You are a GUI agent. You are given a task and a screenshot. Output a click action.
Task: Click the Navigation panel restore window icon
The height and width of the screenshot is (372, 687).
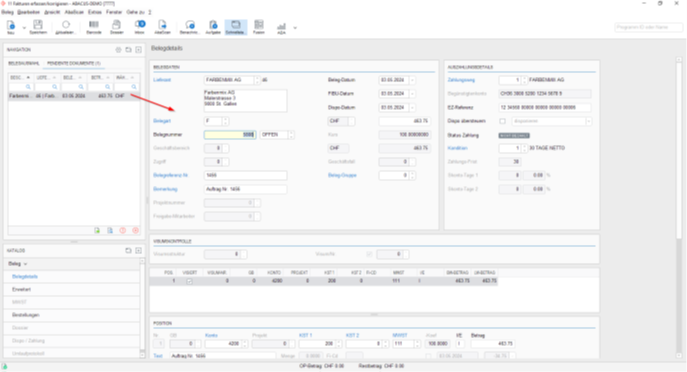coord(128,50)
